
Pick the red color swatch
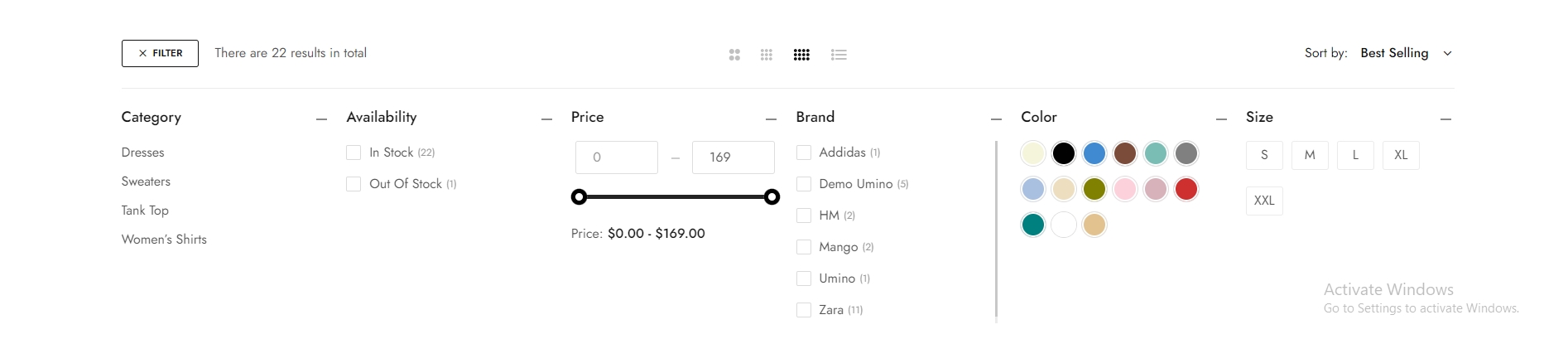(x=1186, y=189)
